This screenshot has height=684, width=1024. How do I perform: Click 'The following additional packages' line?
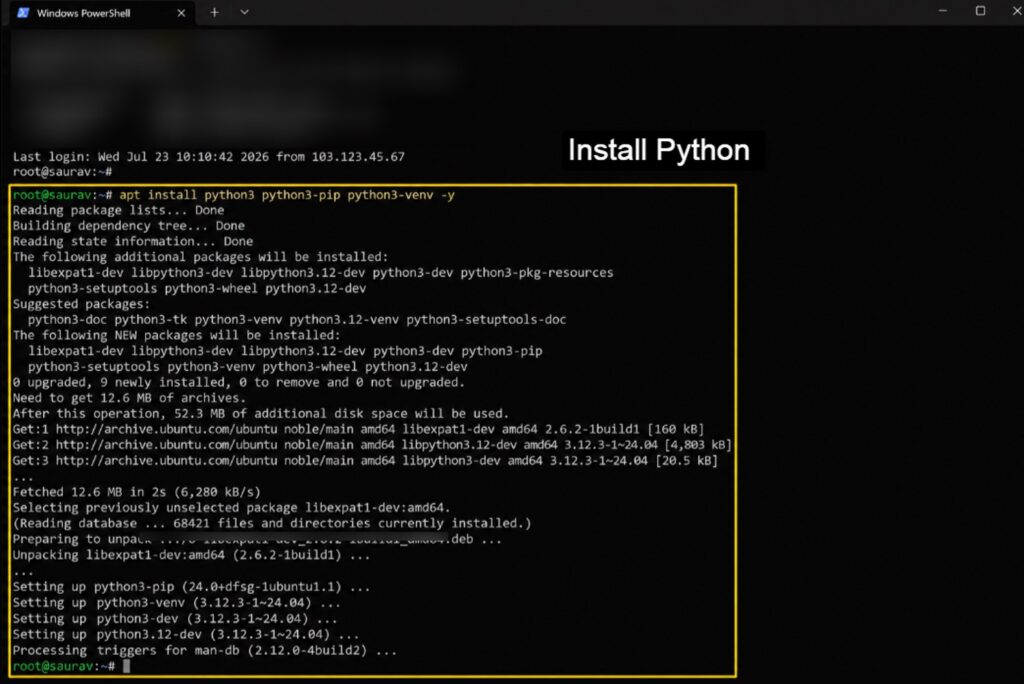click(x=200, y=257)
